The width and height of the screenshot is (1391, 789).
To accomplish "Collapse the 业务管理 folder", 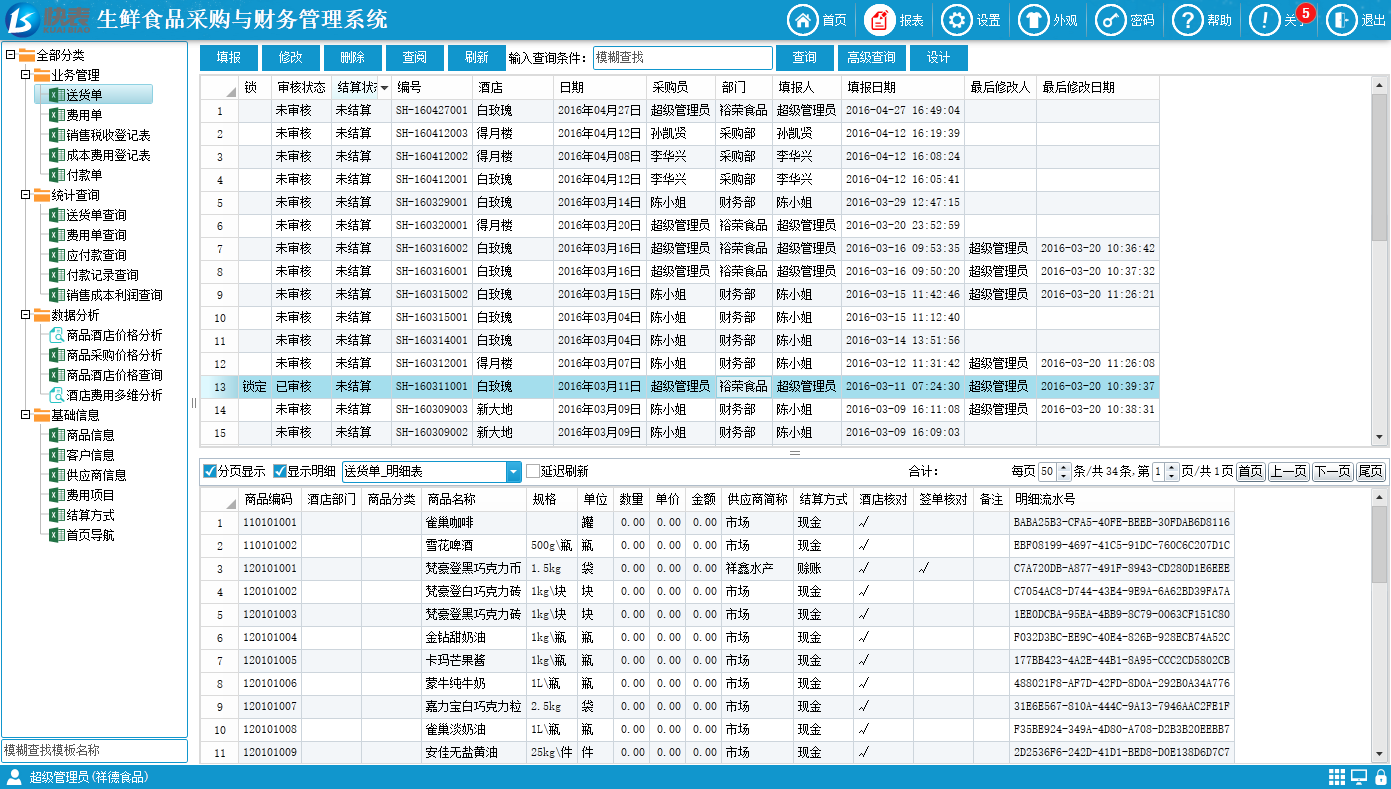I will pos(26,75).
